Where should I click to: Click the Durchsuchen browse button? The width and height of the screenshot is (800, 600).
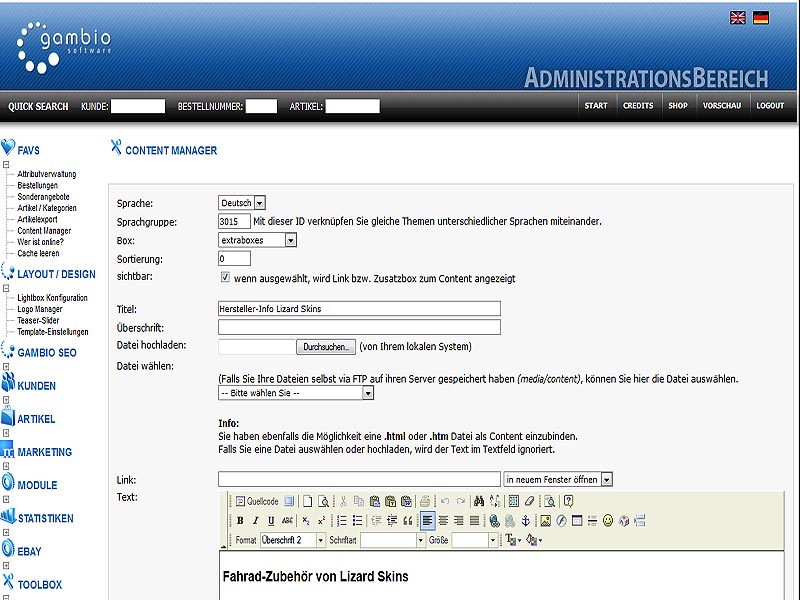click(x=327, y=347)
